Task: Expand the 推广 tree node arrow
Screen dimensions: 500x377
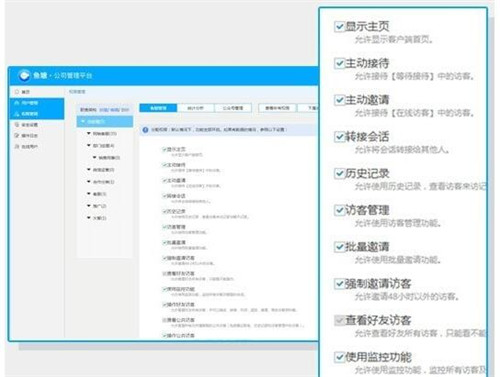Action: tap(89, 206)
